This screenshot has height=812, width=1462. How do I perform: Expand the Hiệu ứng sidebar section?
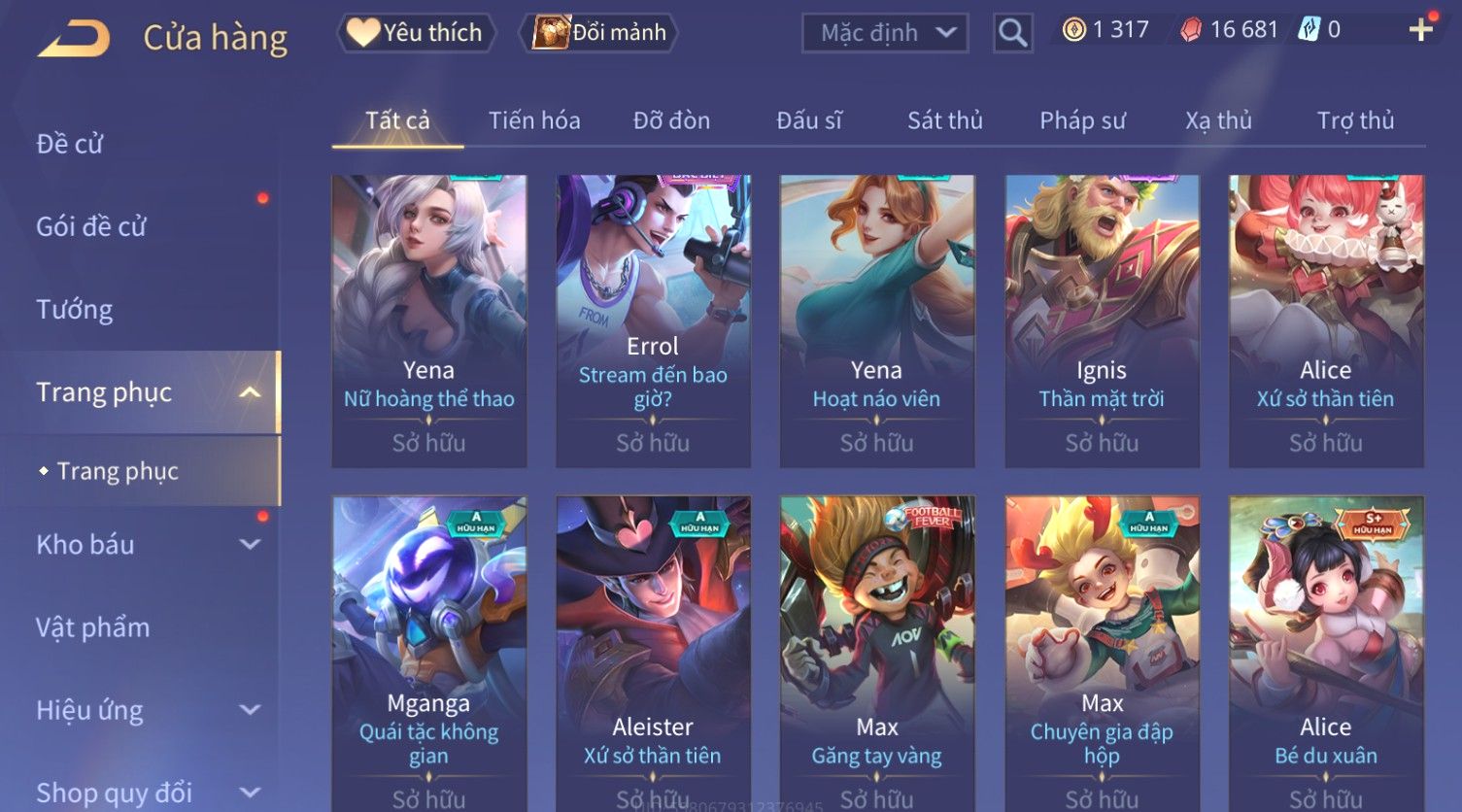click(x=250, y=710)
